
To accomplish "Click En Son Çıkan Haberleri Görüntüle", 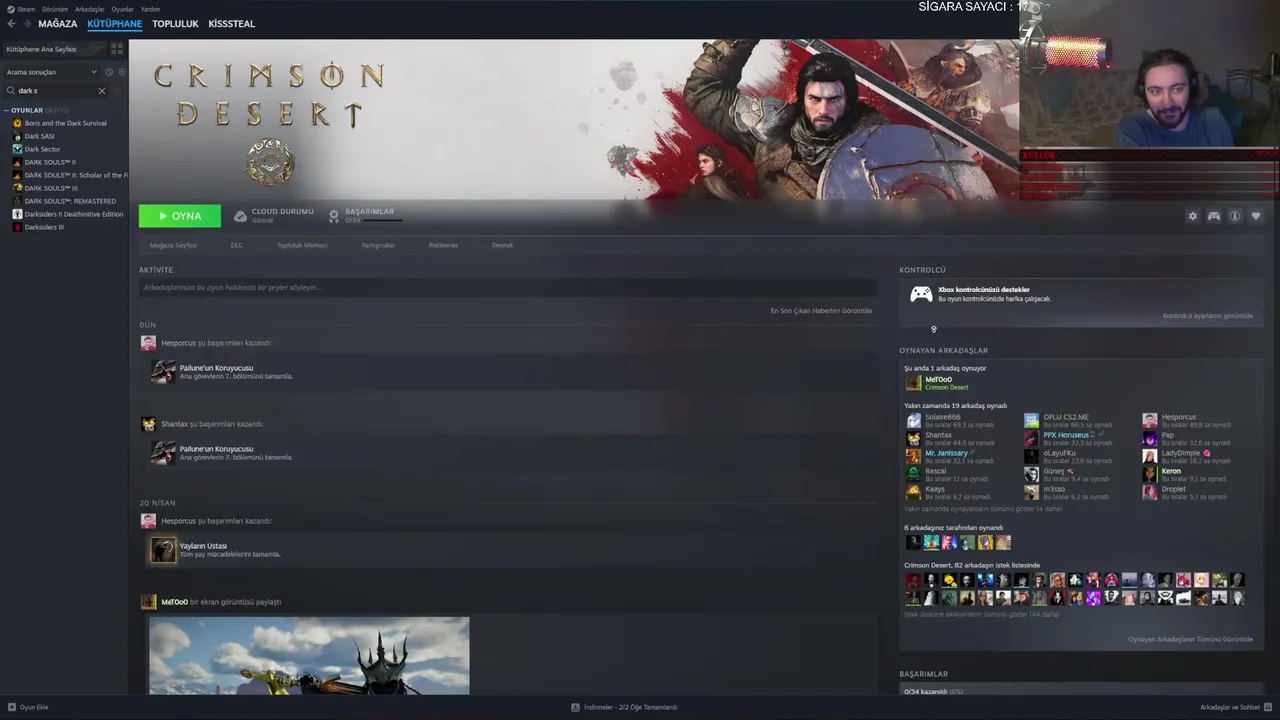I will click(x=821, y=311).
